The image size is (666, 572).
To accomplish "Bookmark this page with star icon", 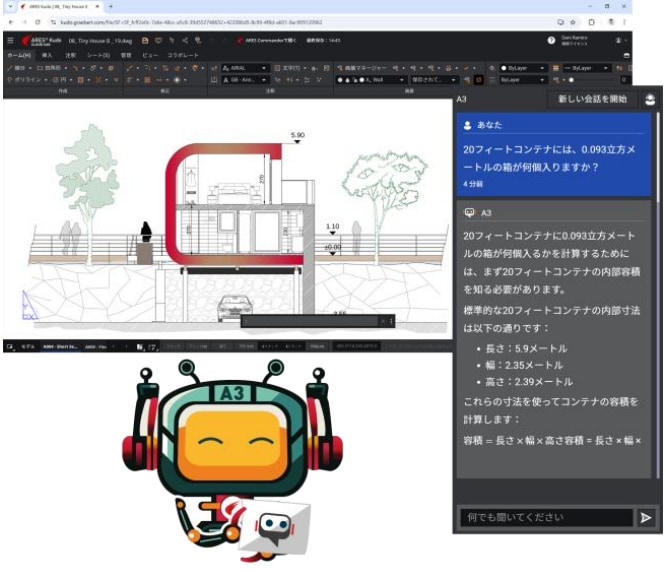I will click(573, 22).
